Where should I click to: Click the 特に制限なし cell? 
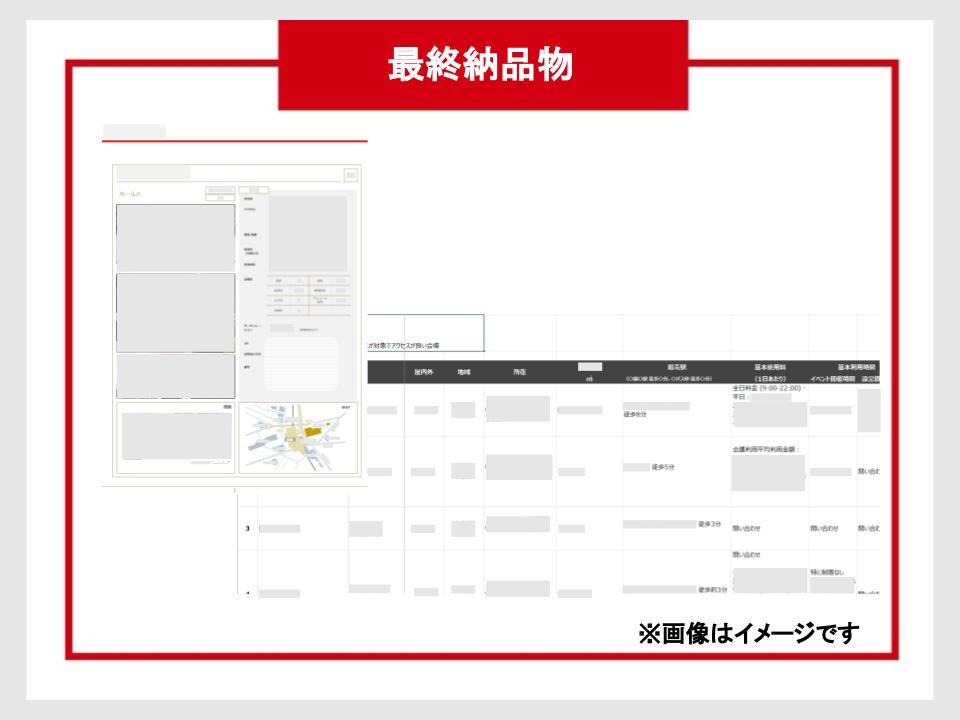[x=827, y=572]
